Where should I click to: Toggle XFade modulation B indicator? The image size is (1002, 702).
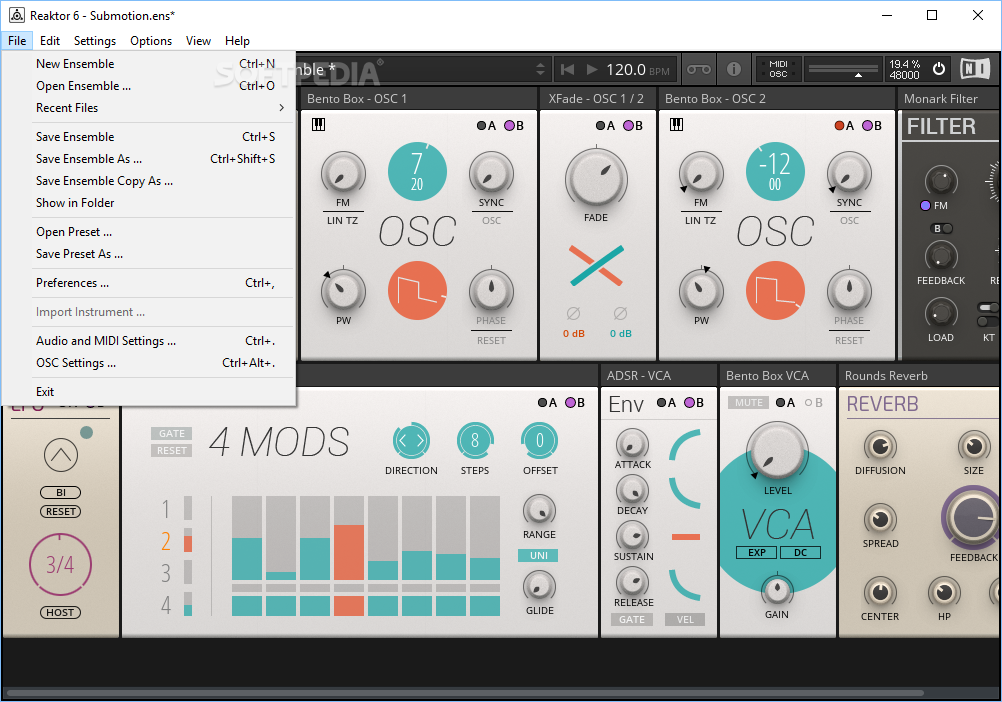[633, 126]
